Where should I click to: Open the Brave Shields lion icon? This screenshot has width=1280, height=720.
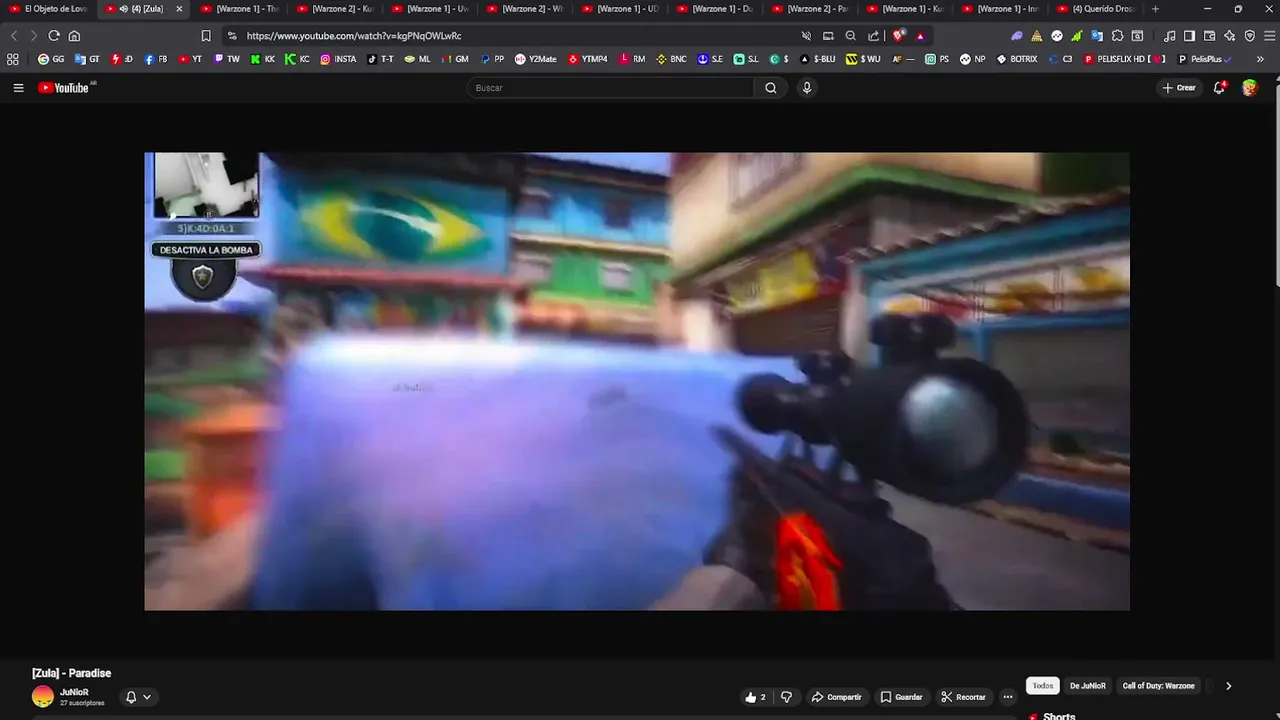(899, 35)
